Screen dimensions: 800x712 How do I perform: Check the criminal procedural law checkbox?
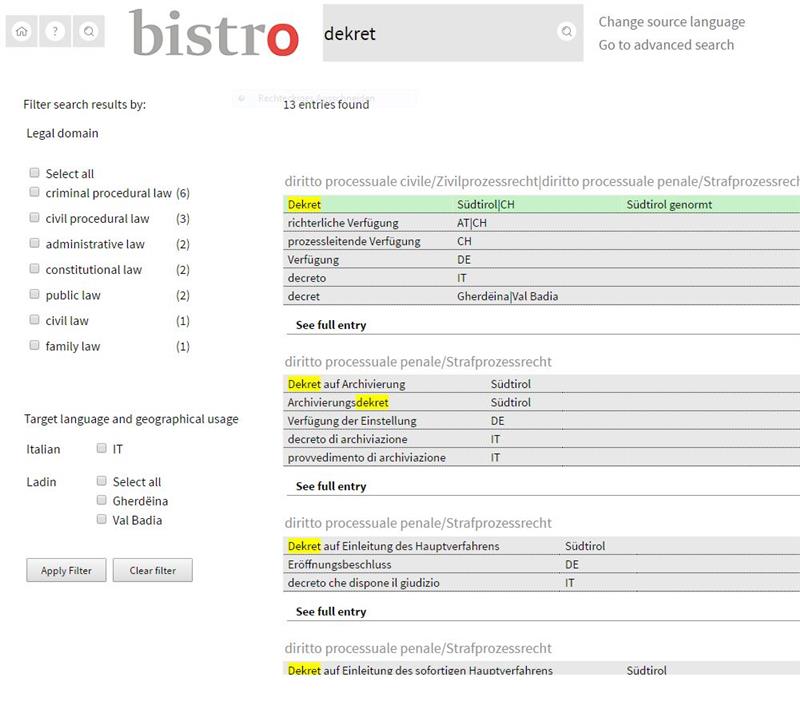36,192
